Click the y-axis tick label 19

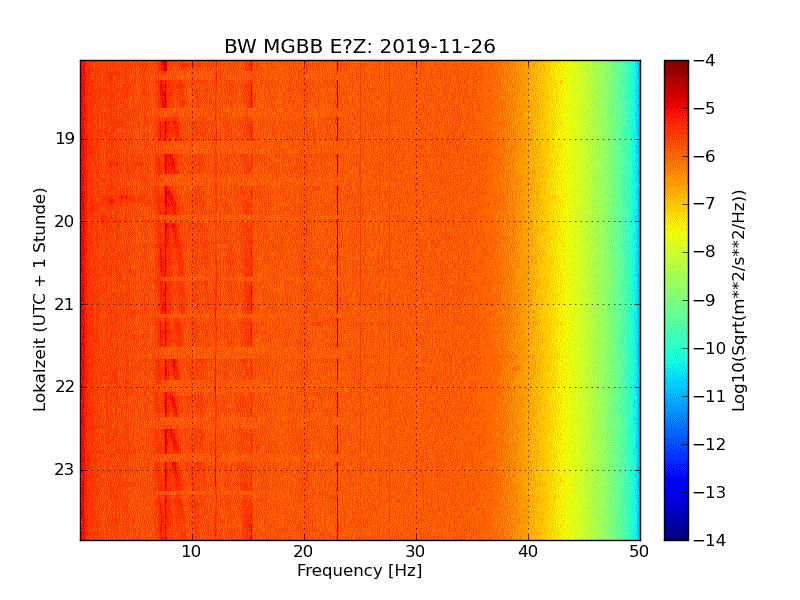pos(65,139)
